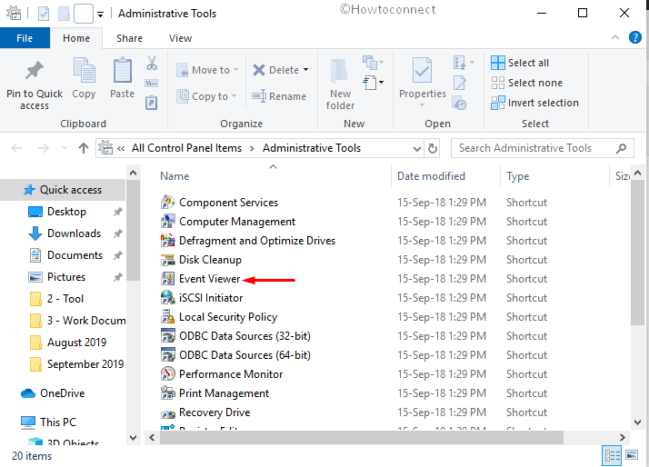Click the Event Viewer shortcut icon
This screenshot has height=467, width=649.
pos(168,279)
